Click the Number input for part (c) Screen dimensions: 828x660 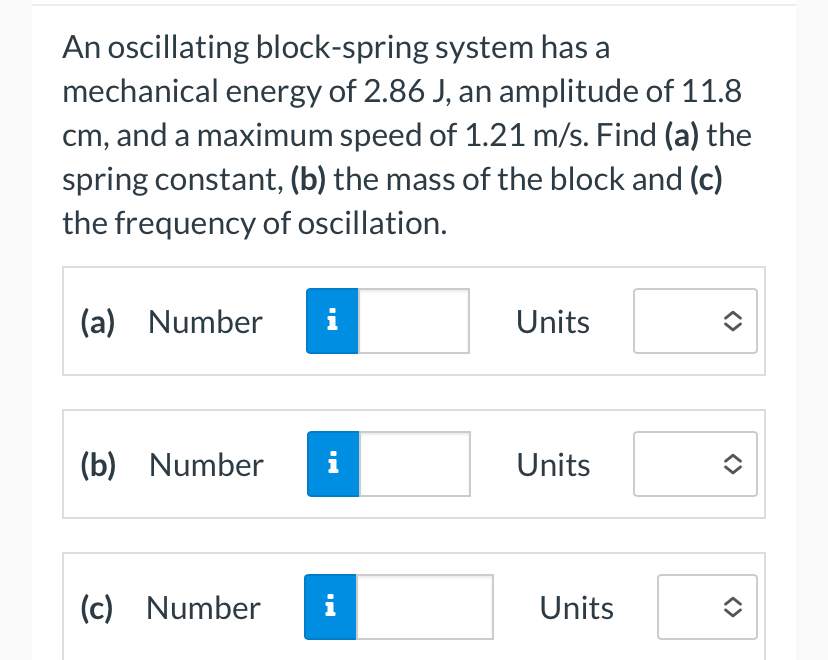click(x=425, y=607)
